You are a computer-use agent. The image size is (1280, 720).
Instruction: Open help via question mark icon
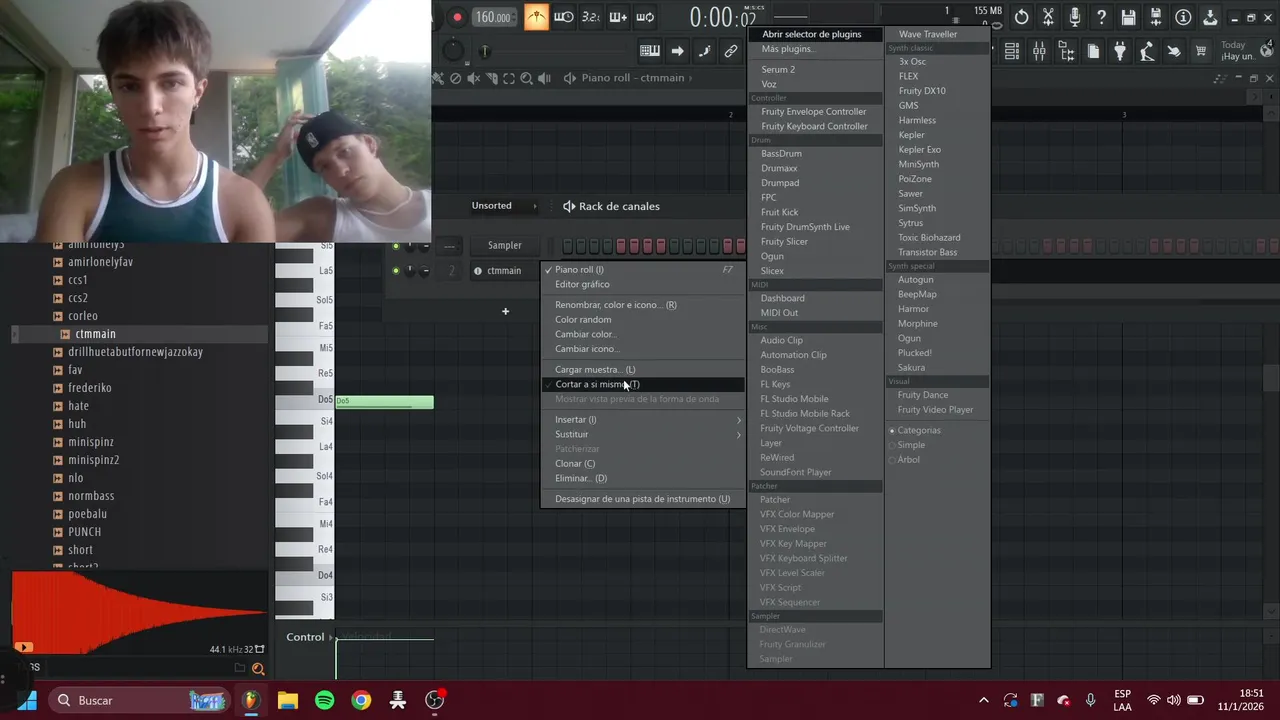pyautogui.click(x=1102, y=17)
